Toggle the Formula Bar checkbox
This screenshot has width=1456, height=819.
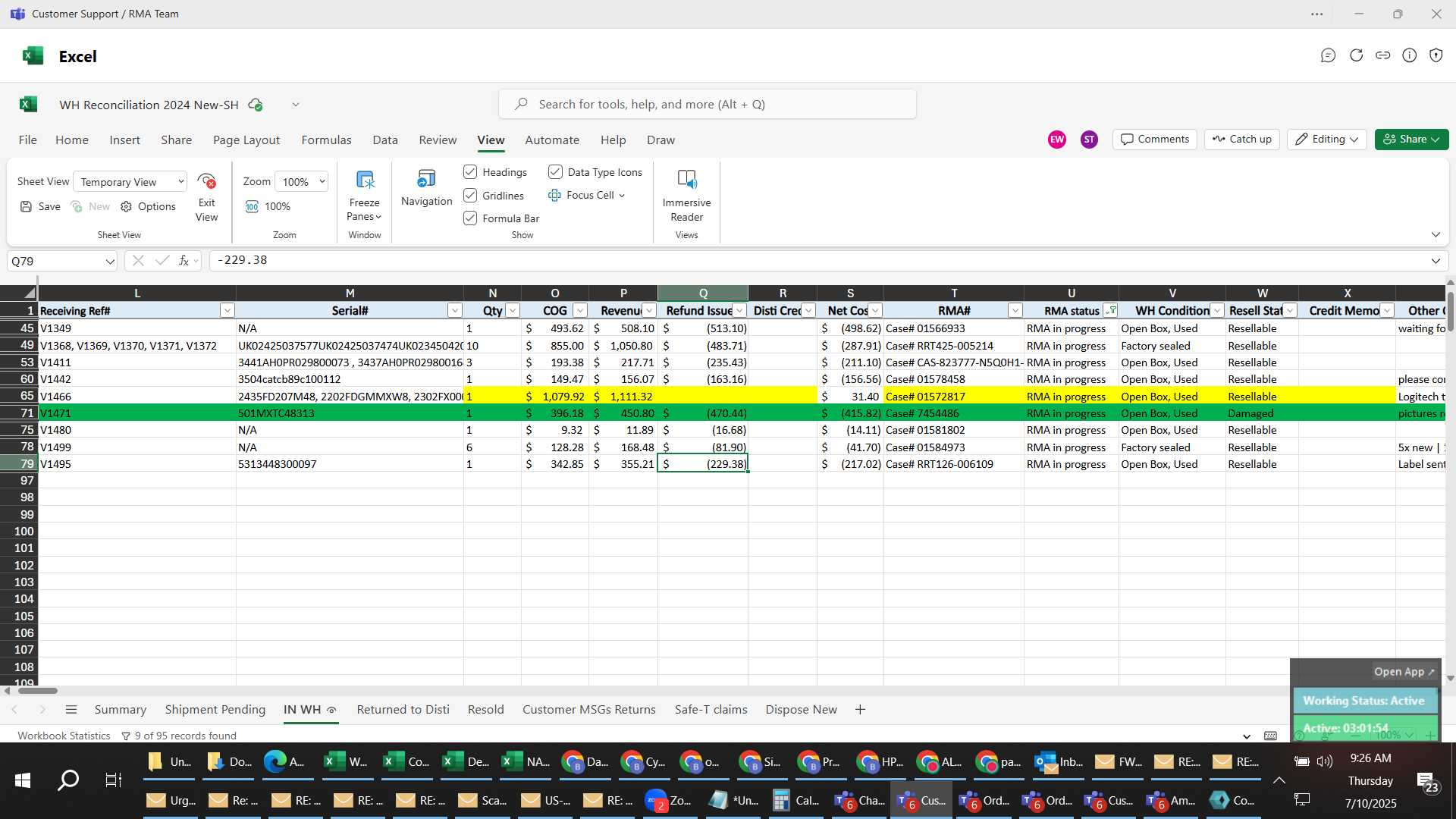pyautogui.click(x=470, y=218)
